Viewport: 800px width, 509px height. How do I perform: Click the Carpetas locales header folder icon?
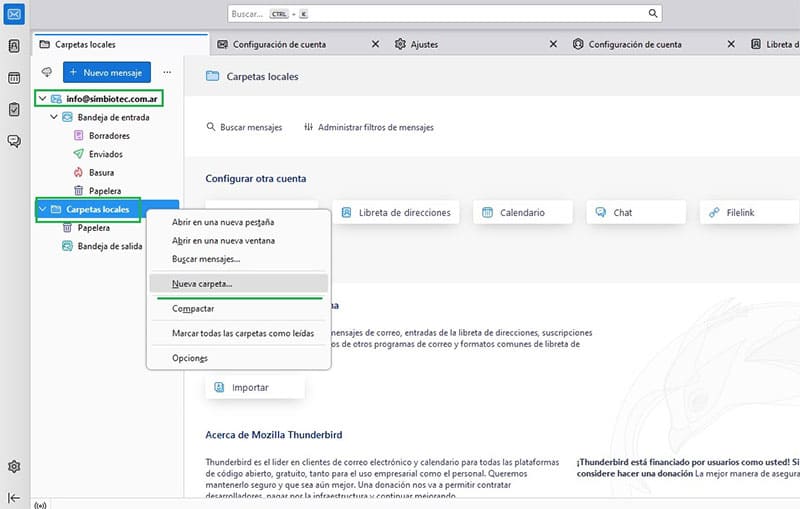coord(212,77)
